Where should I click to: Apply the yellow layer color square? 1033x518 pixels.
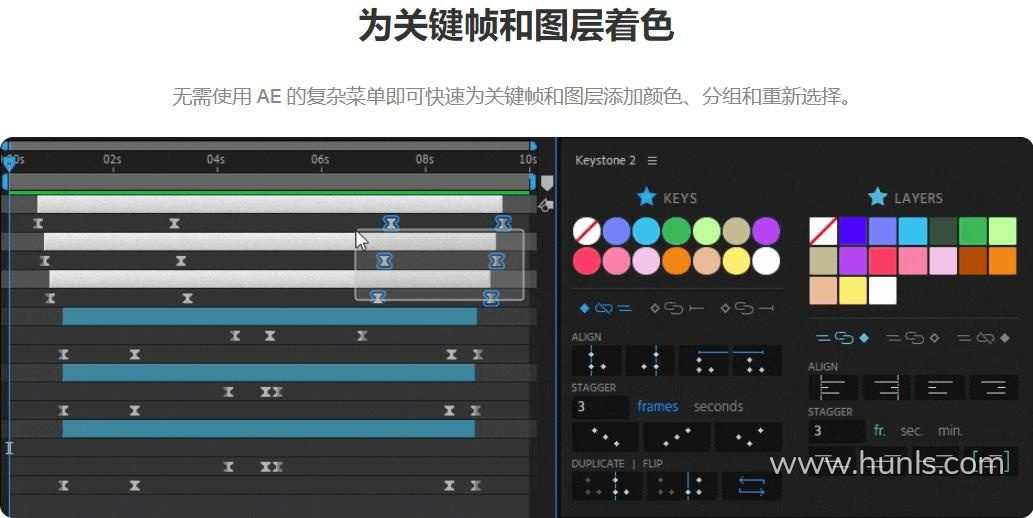(852, 291)
